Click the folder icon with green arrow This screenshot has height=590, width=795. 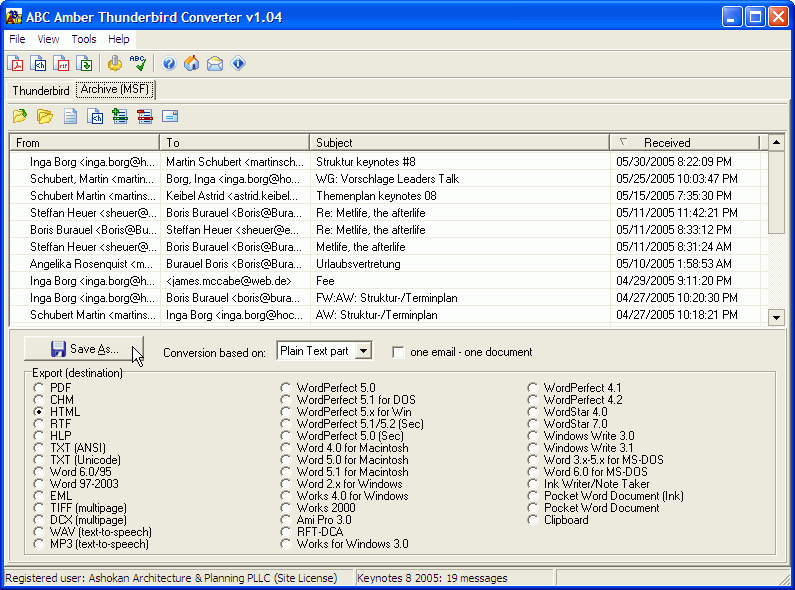pyautogui.click(x=20, y=117)
